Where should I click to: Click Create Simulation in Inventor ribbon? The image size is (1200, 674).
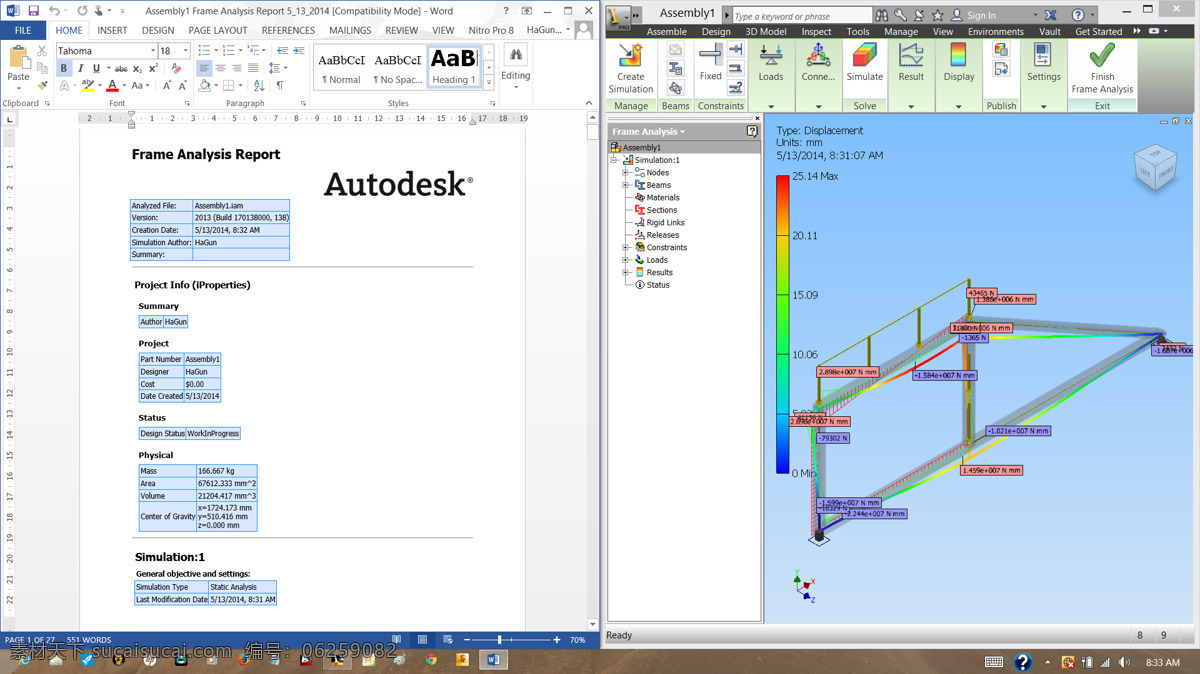(x=630, y=68)
